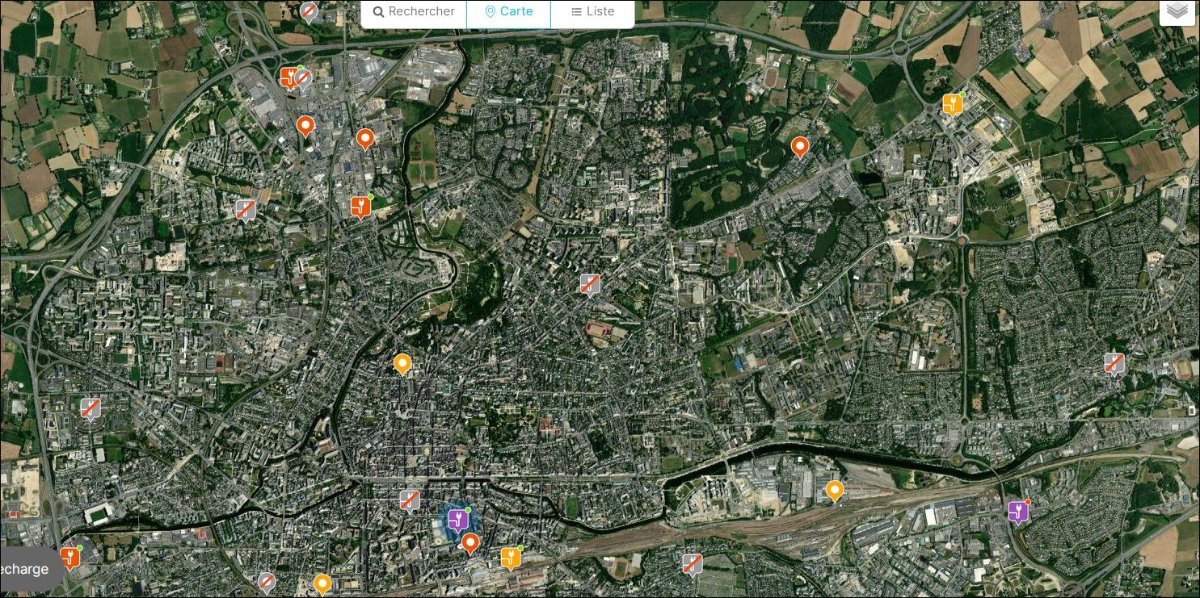Select the crossed-out marker left of the Rechercher tab

310,11
